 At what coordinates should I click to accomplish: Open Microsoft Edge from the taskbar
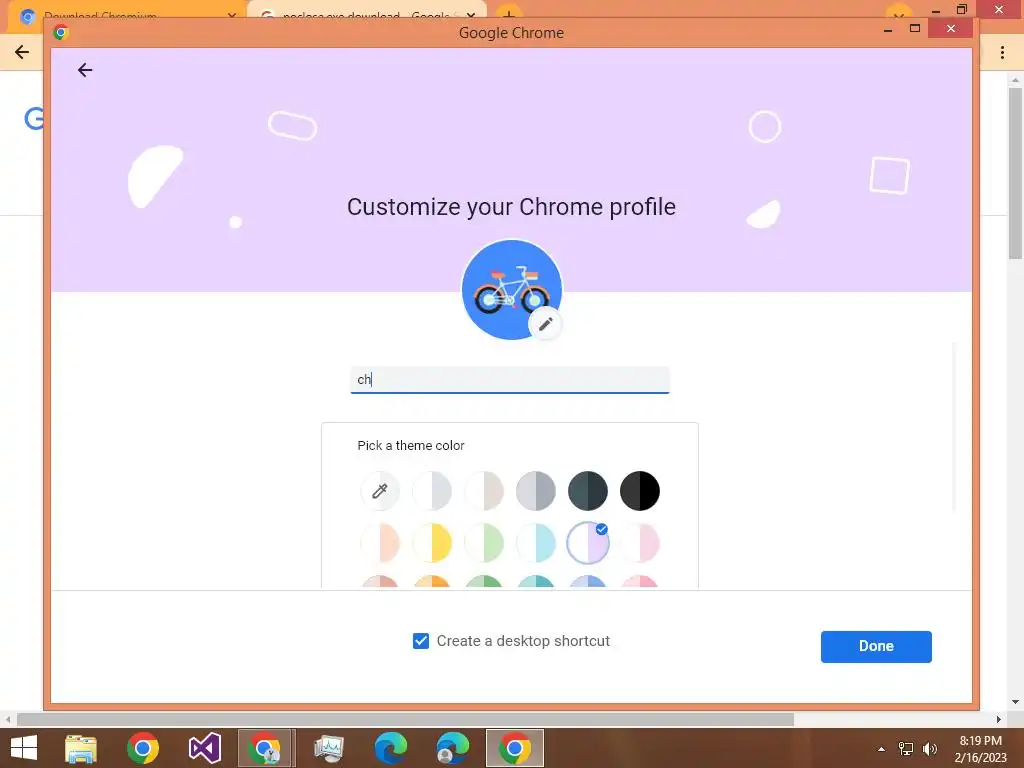coord(391,748)
